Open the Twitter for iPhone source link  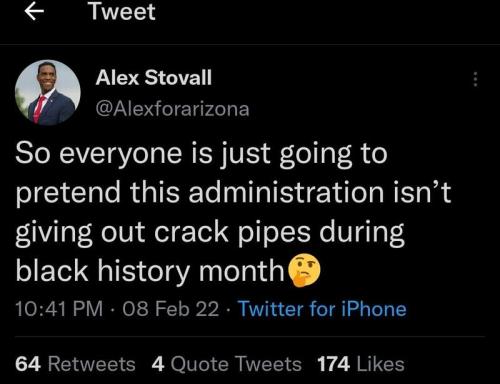322,309
